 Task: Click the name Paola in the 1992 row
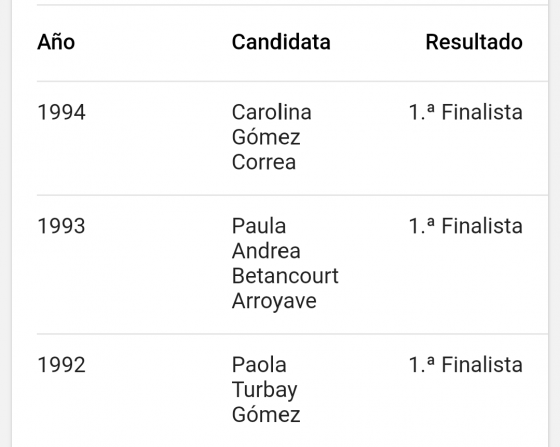(x=259, y=365)
